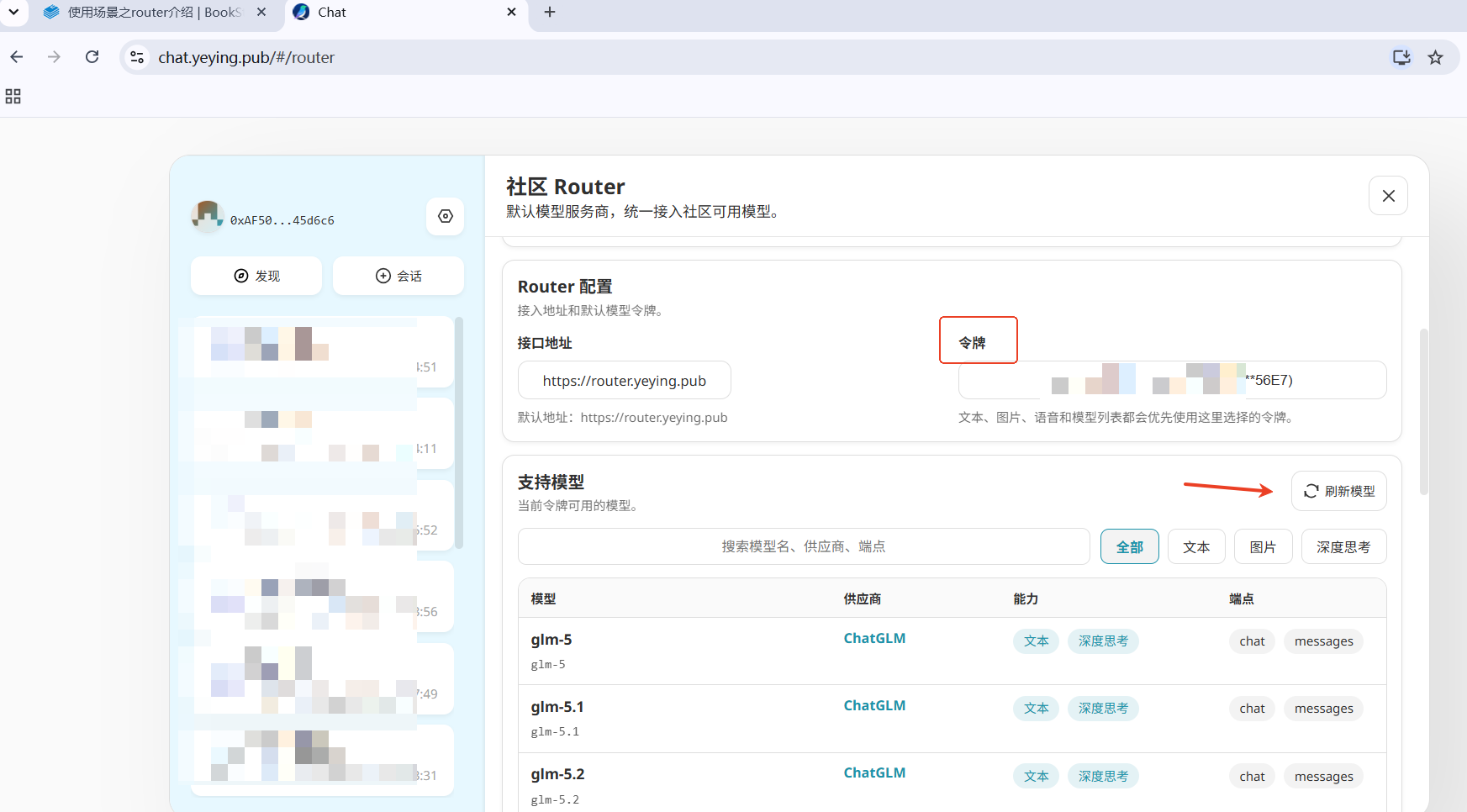Image resolution: width=1467 pixels, height=812 pixels.
Task: Refresh models with 刷新模型 button
Action: (1338, 491)
